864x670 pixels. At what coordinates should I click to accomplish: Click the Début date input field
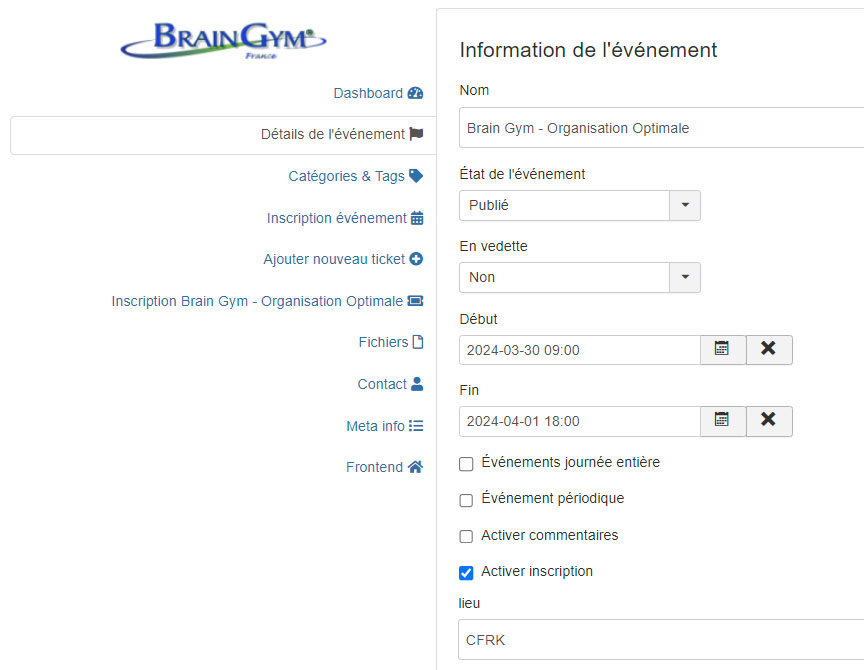coord(580,350)
